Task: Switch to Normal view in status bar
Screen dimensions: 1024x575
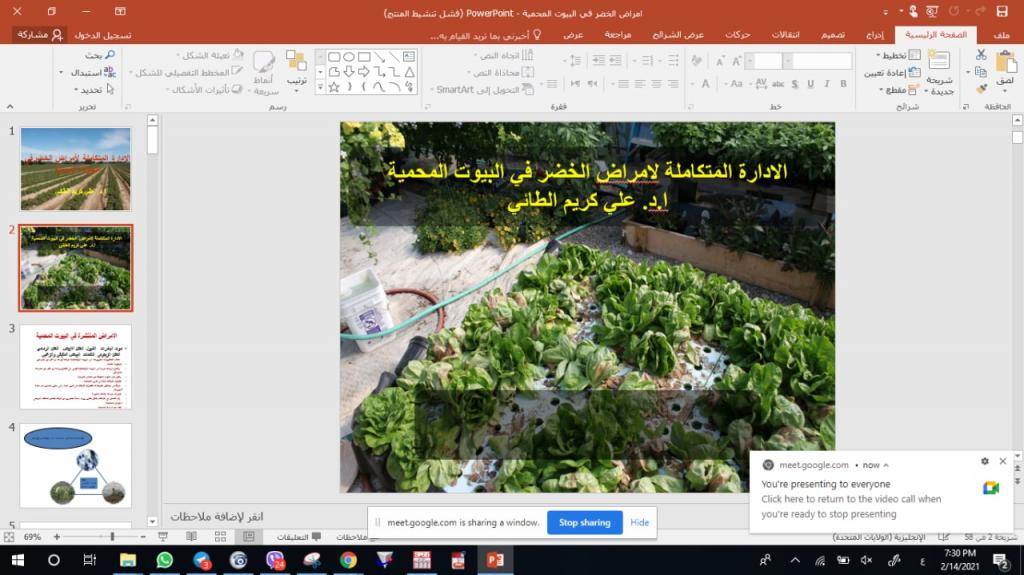Action: click(249, 537)
